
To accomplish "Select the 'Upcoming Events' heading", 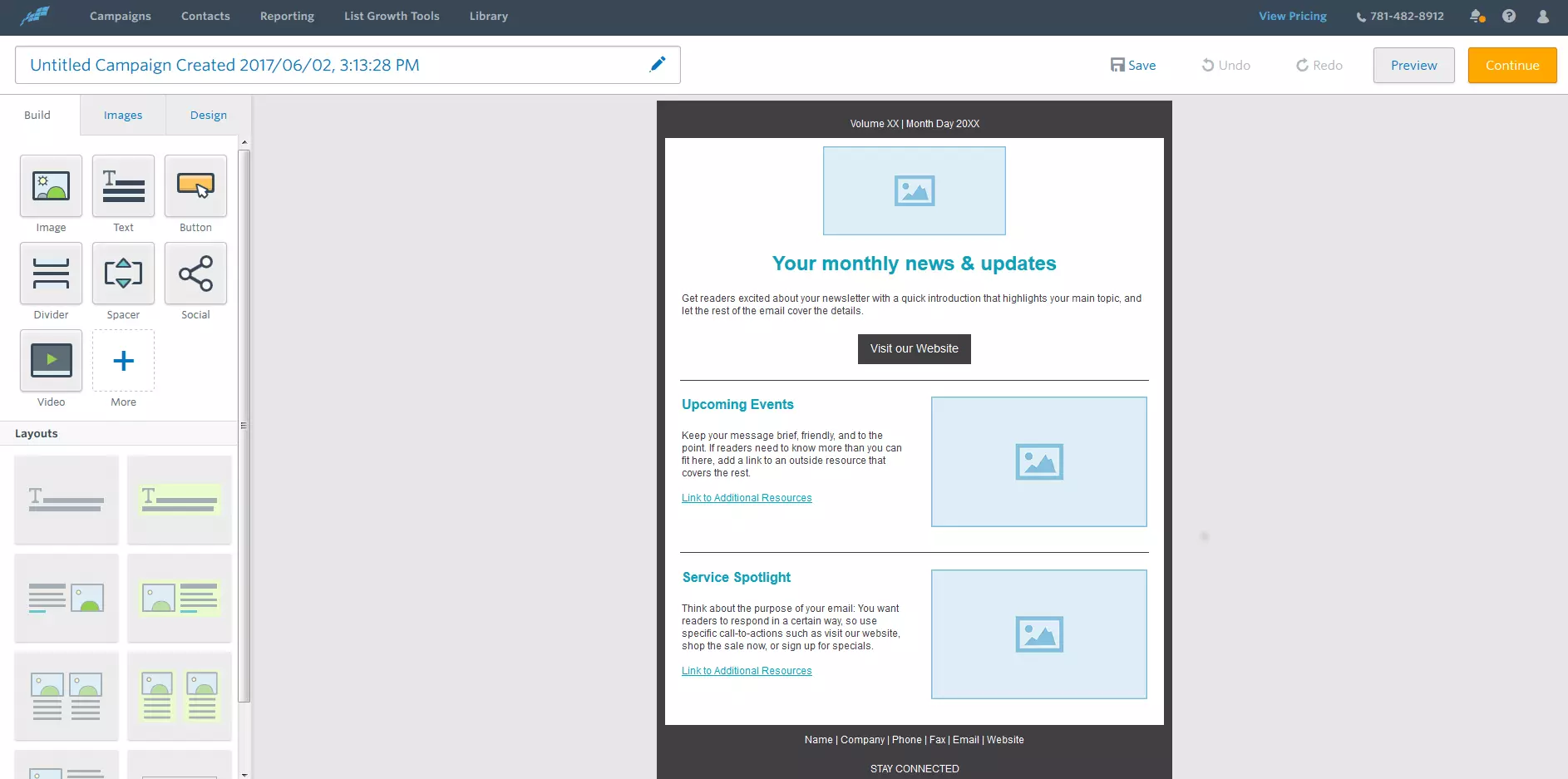I will 737,404.
